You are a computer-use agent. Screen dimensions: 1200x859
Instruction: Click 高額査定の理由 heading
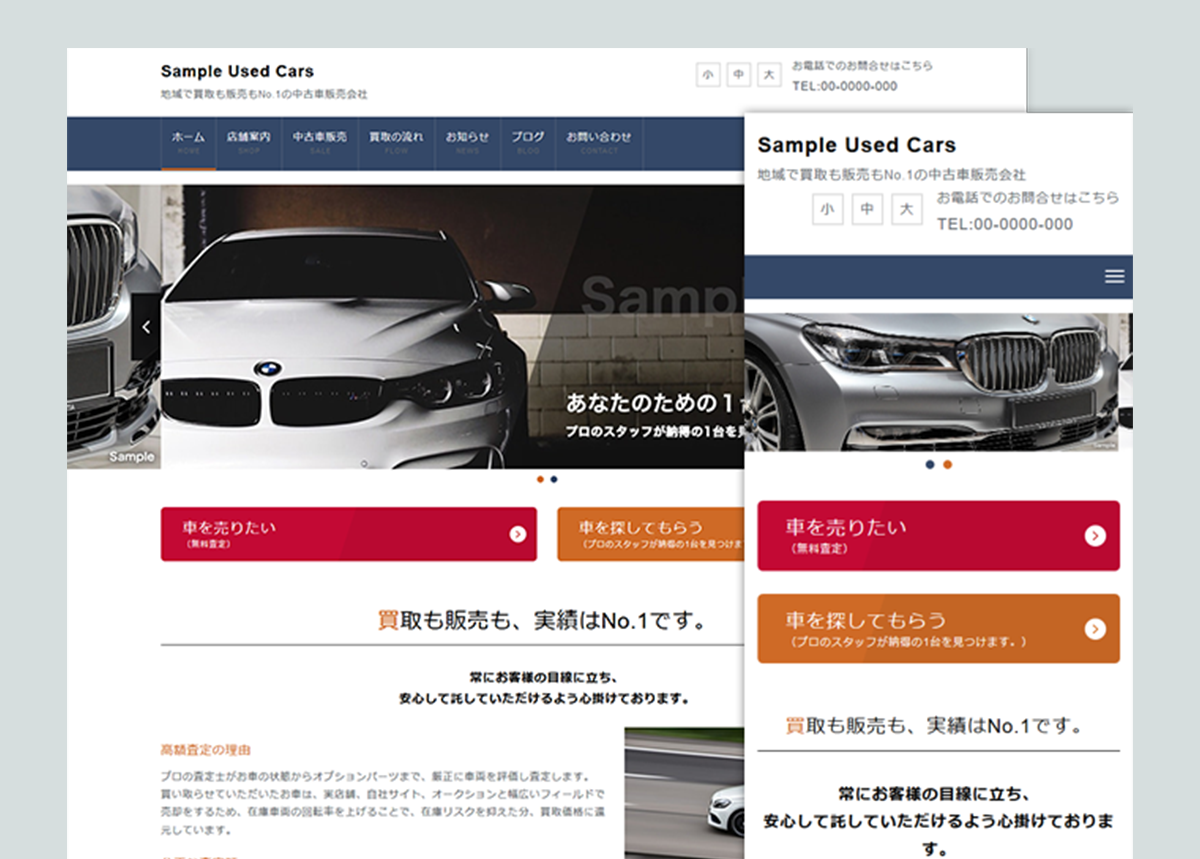[205, 749]
